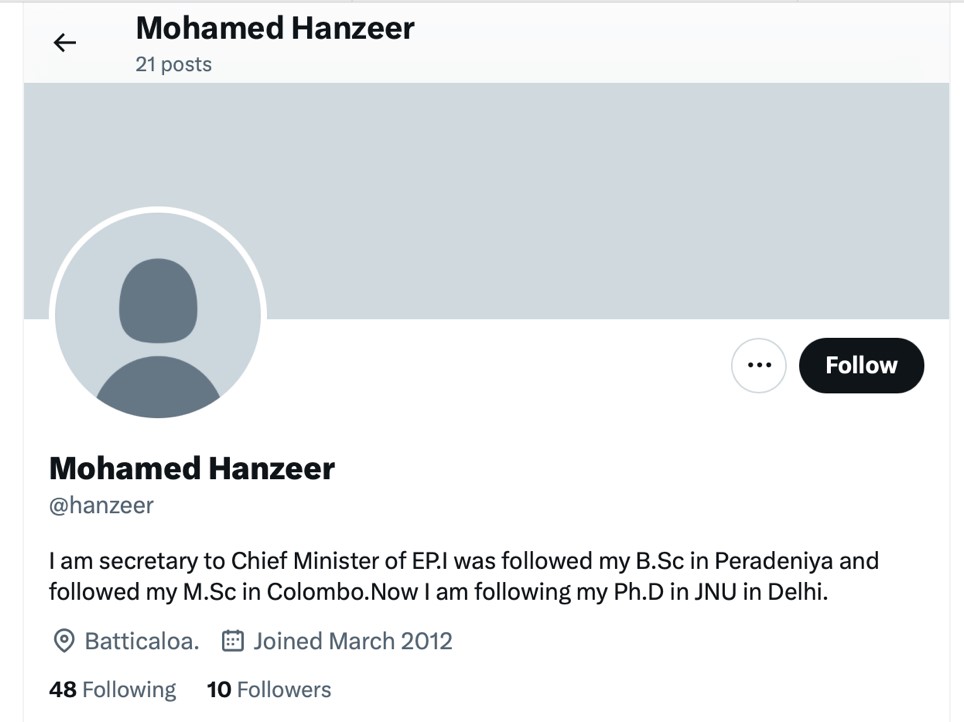Click the @hanzeer handle text
The width and height of the screenshot is (964, 722).
pyautogui.click(x=101, y=505)
